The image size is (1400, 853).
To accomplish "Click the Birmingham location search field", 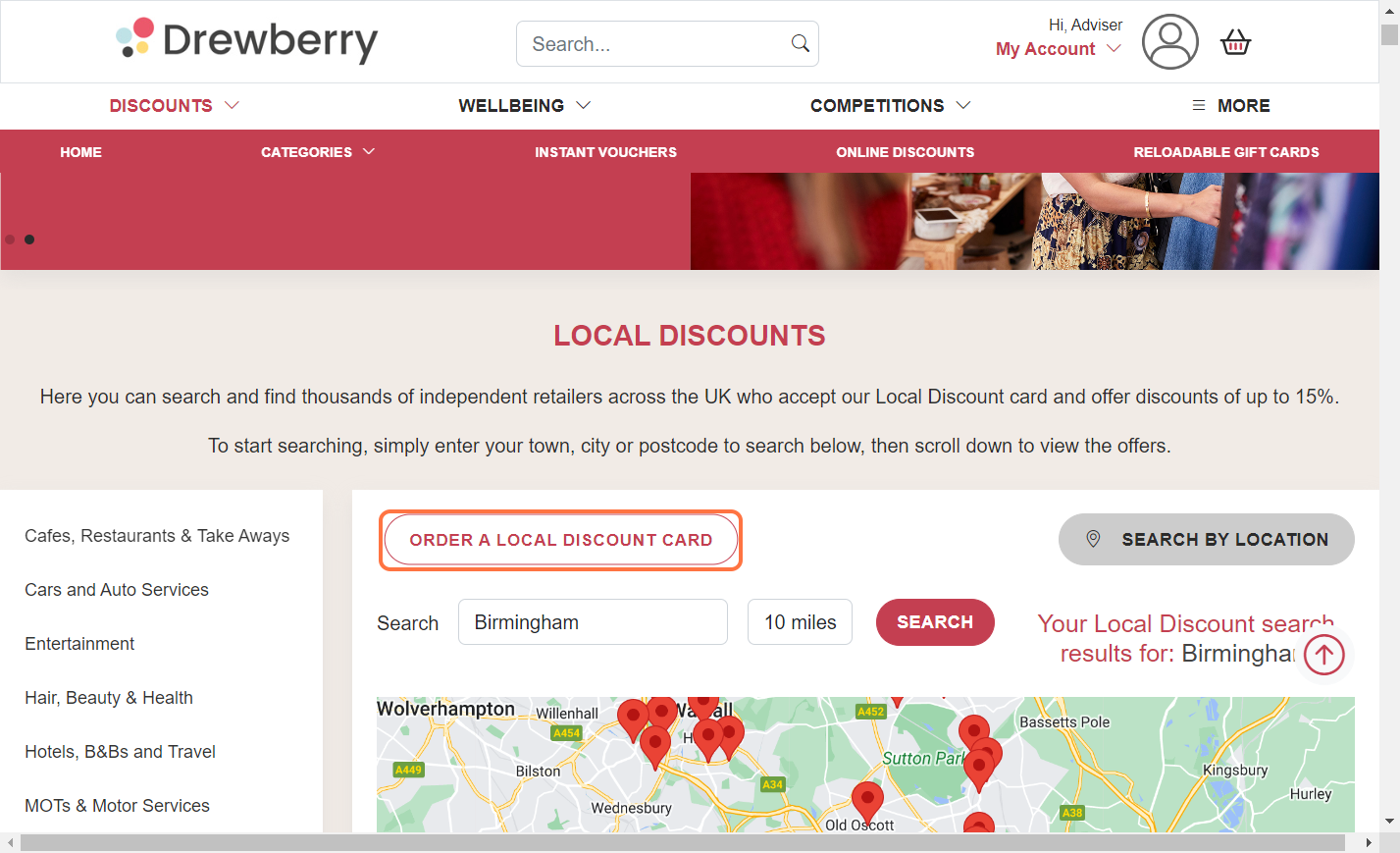I will pos(593,622).
